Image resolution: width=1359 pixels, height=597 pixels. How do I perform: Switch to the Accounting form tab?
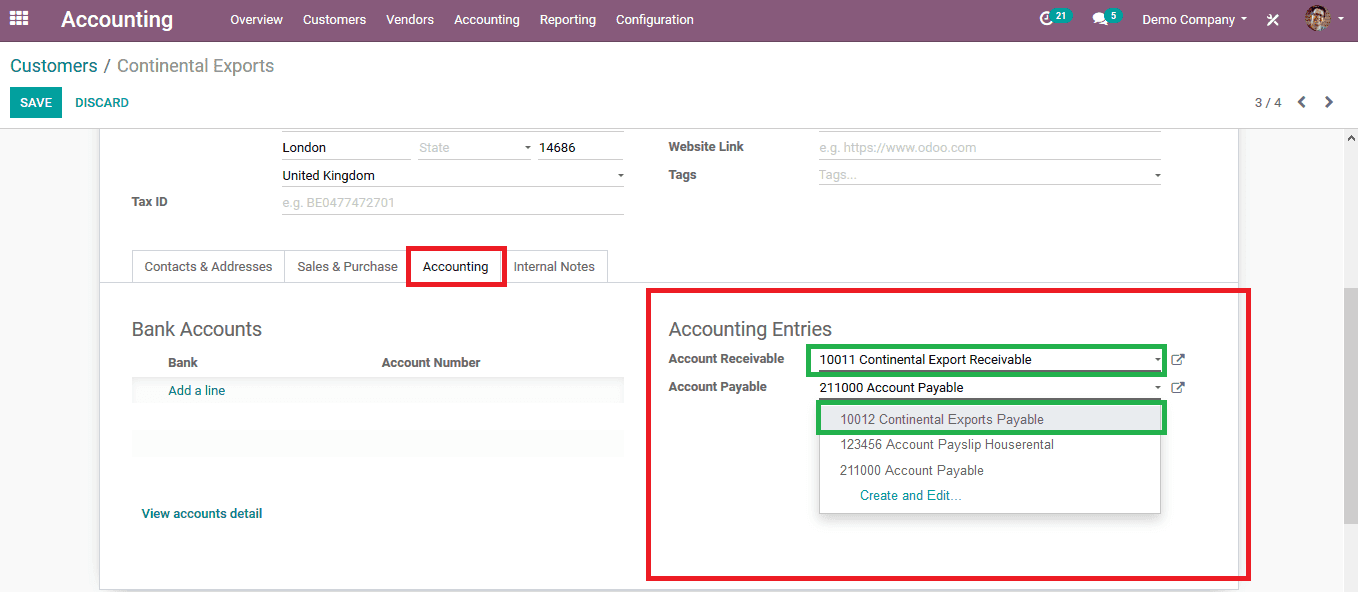tap(455, 267)
